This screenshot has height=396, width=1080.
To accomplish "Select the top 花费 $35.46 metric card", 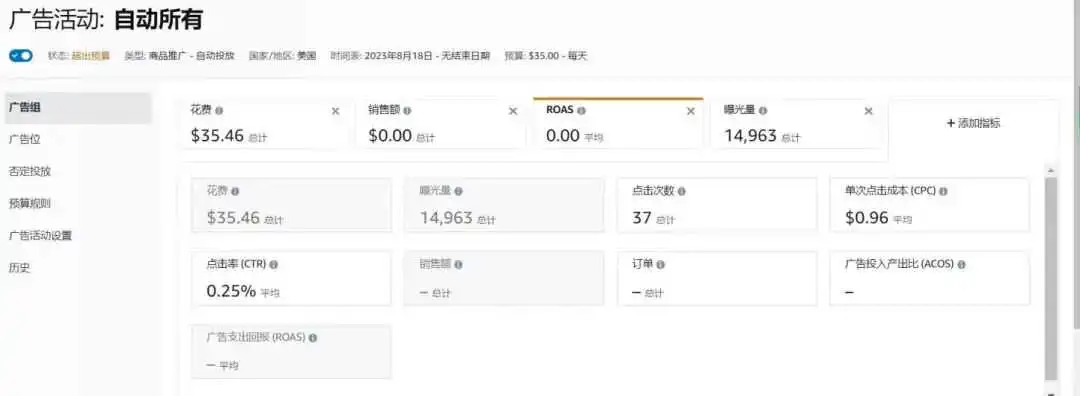I will click(x=263, y=124).
